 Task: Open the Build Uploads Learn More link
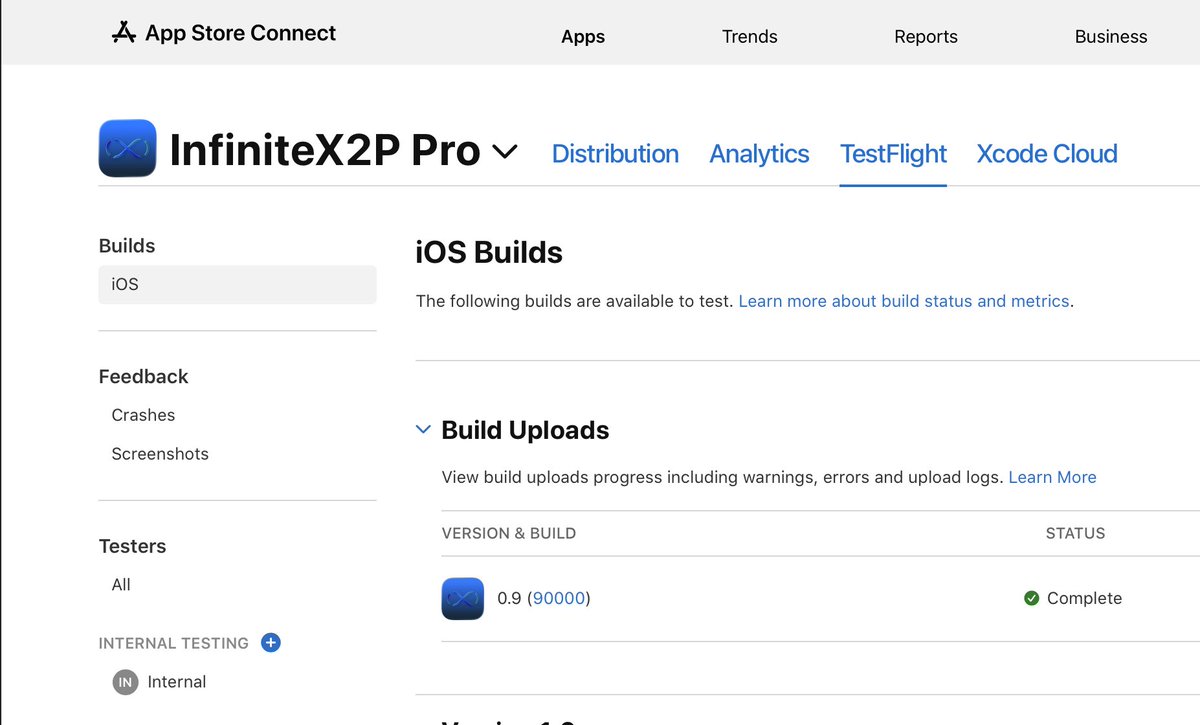(1052, 477)
